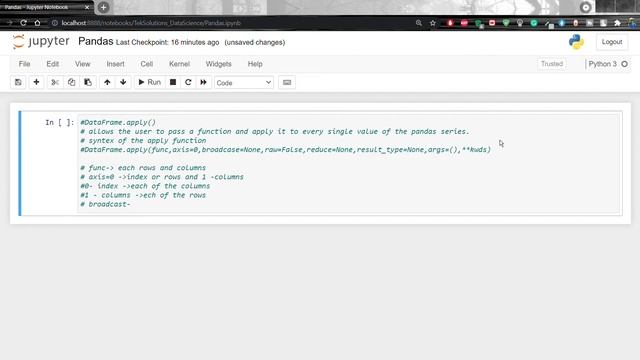
Task: Click the kernel idle status circle
Action: point(624,64)
